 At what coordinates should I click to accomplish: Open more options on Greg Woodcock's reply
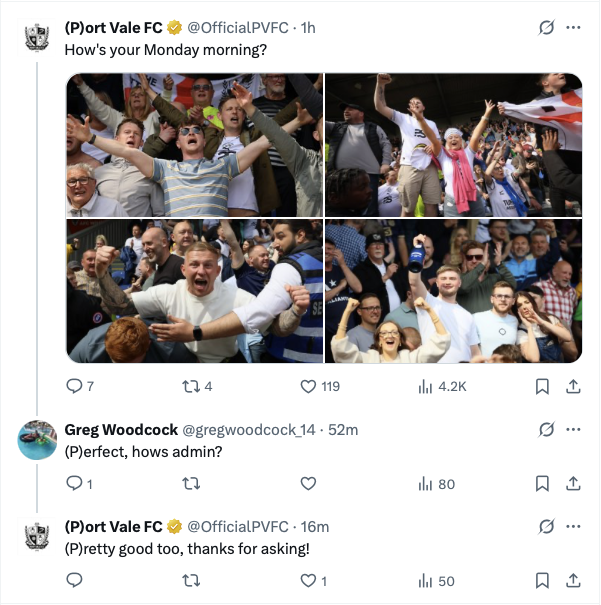click(x=573, y=429)
